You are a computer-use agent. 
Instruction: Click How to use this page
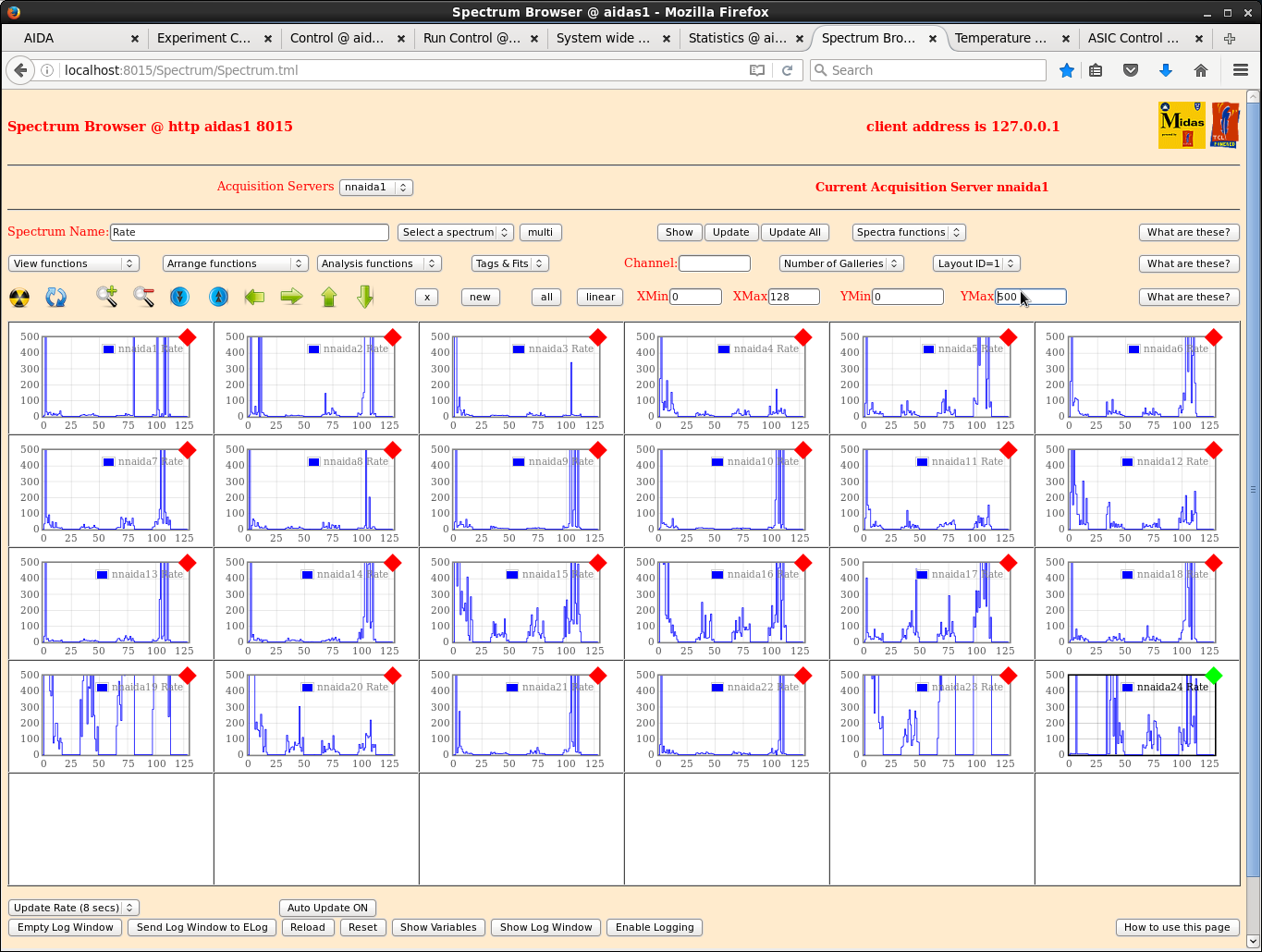1177,927
